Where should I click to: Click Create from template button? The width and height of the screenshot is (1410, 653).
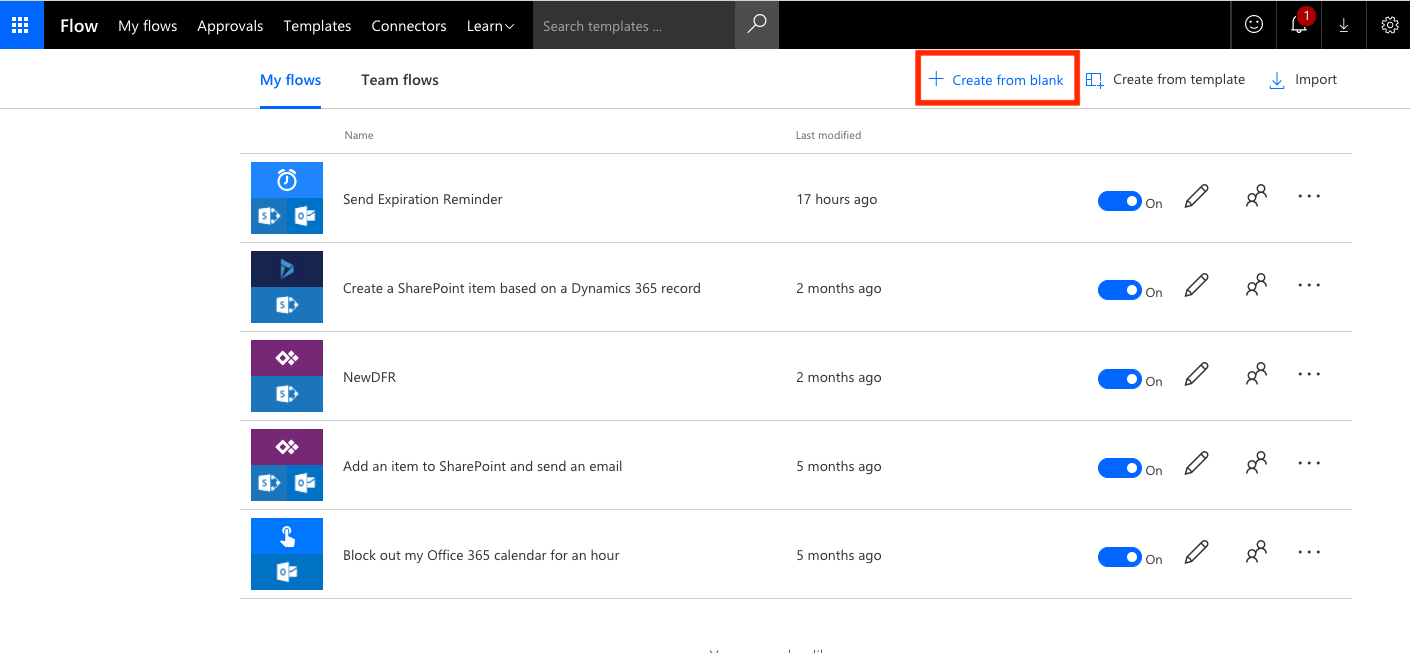pyautogui.click(x=1166, y=80)
